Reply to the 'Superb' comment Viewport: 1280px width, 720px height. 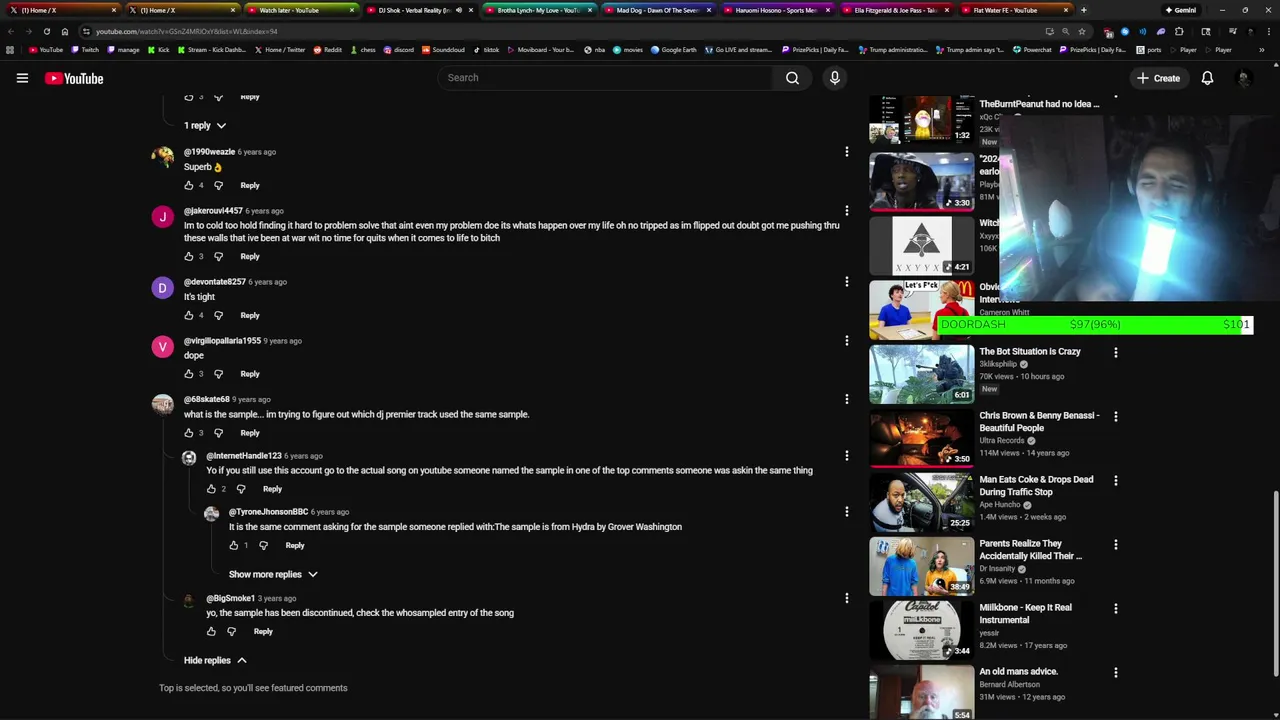(250, 185)
